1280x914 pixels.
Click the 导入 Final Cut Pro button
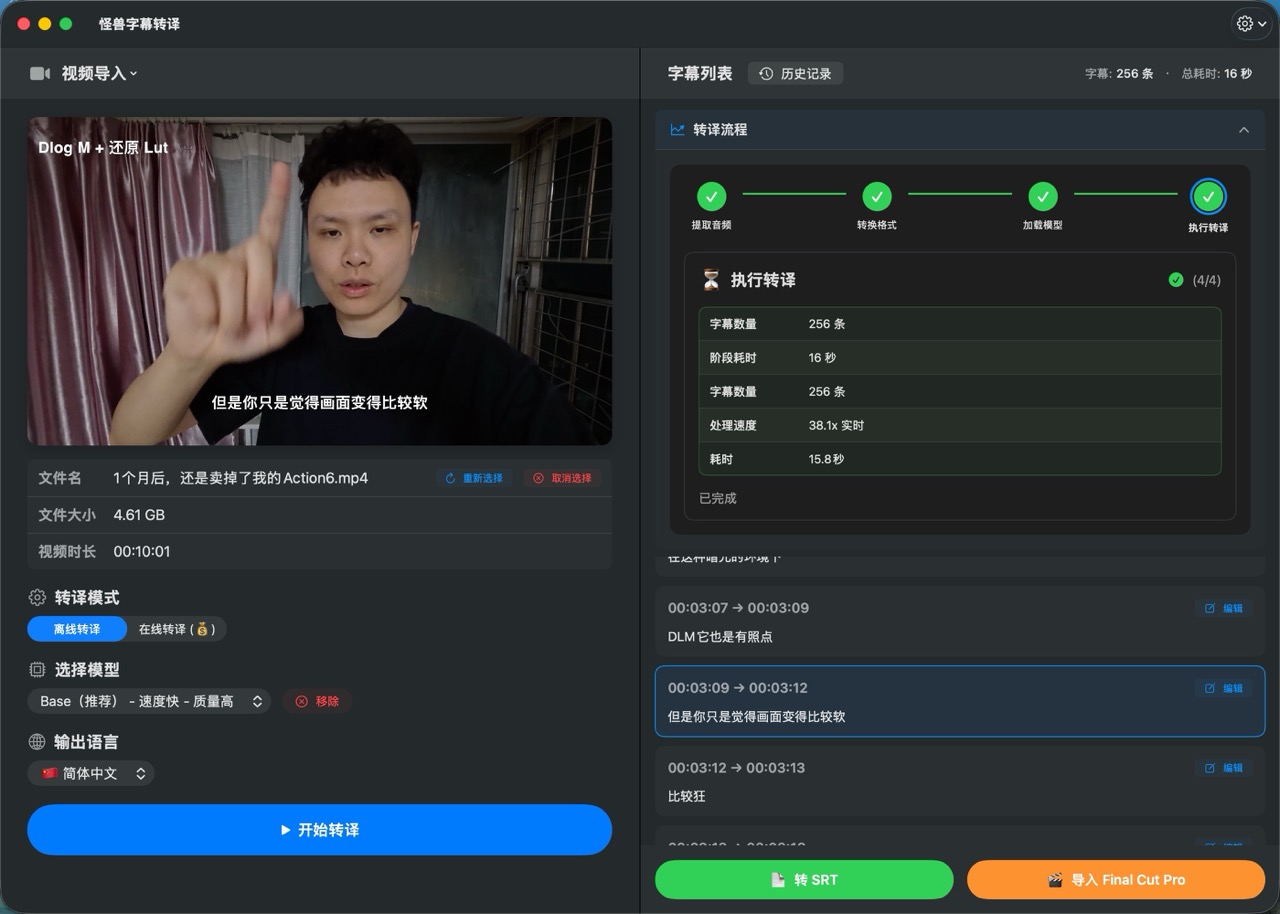(x=1116, y=879)
